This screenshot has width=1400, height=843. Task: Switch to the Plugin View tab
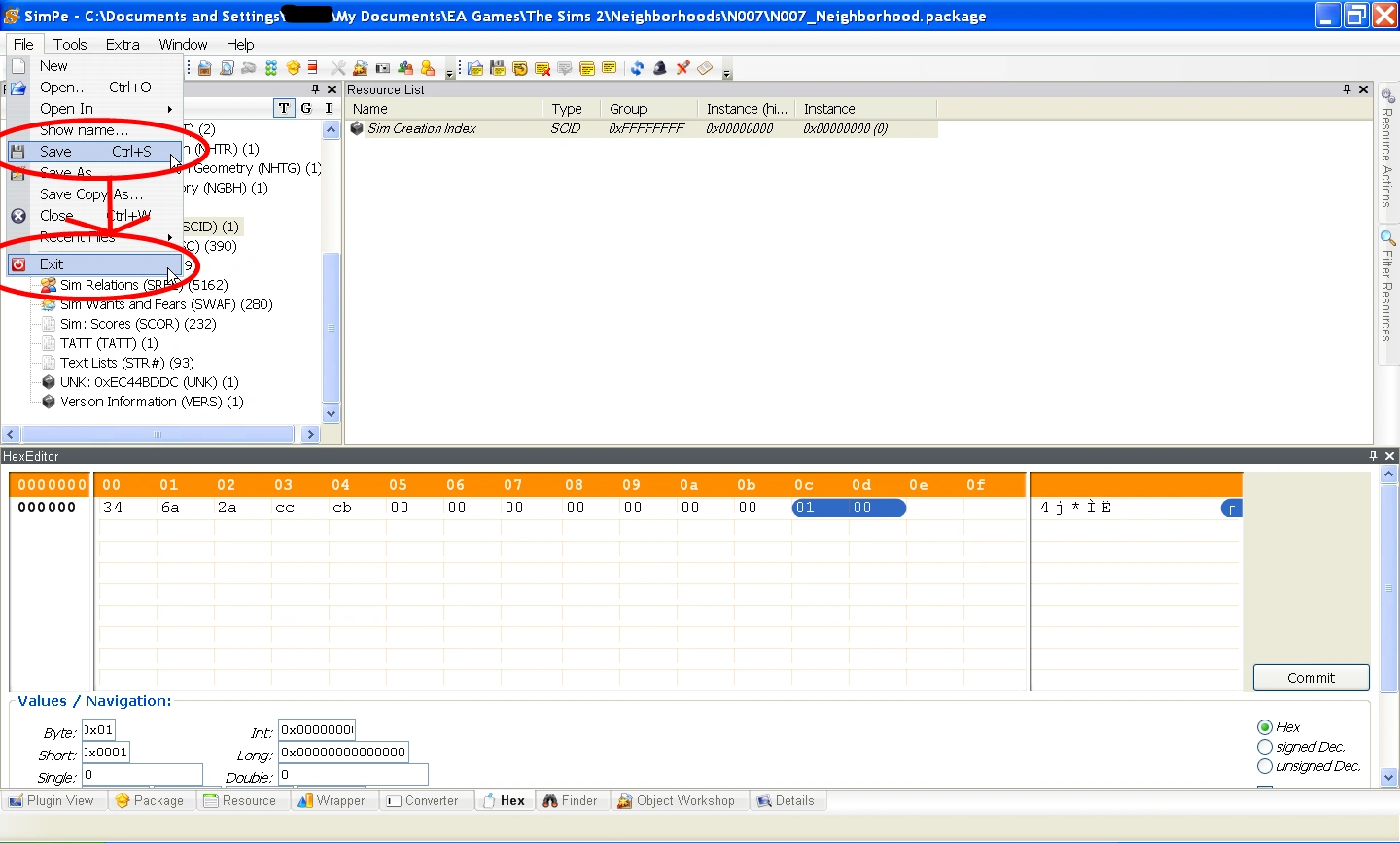(52, 801)
